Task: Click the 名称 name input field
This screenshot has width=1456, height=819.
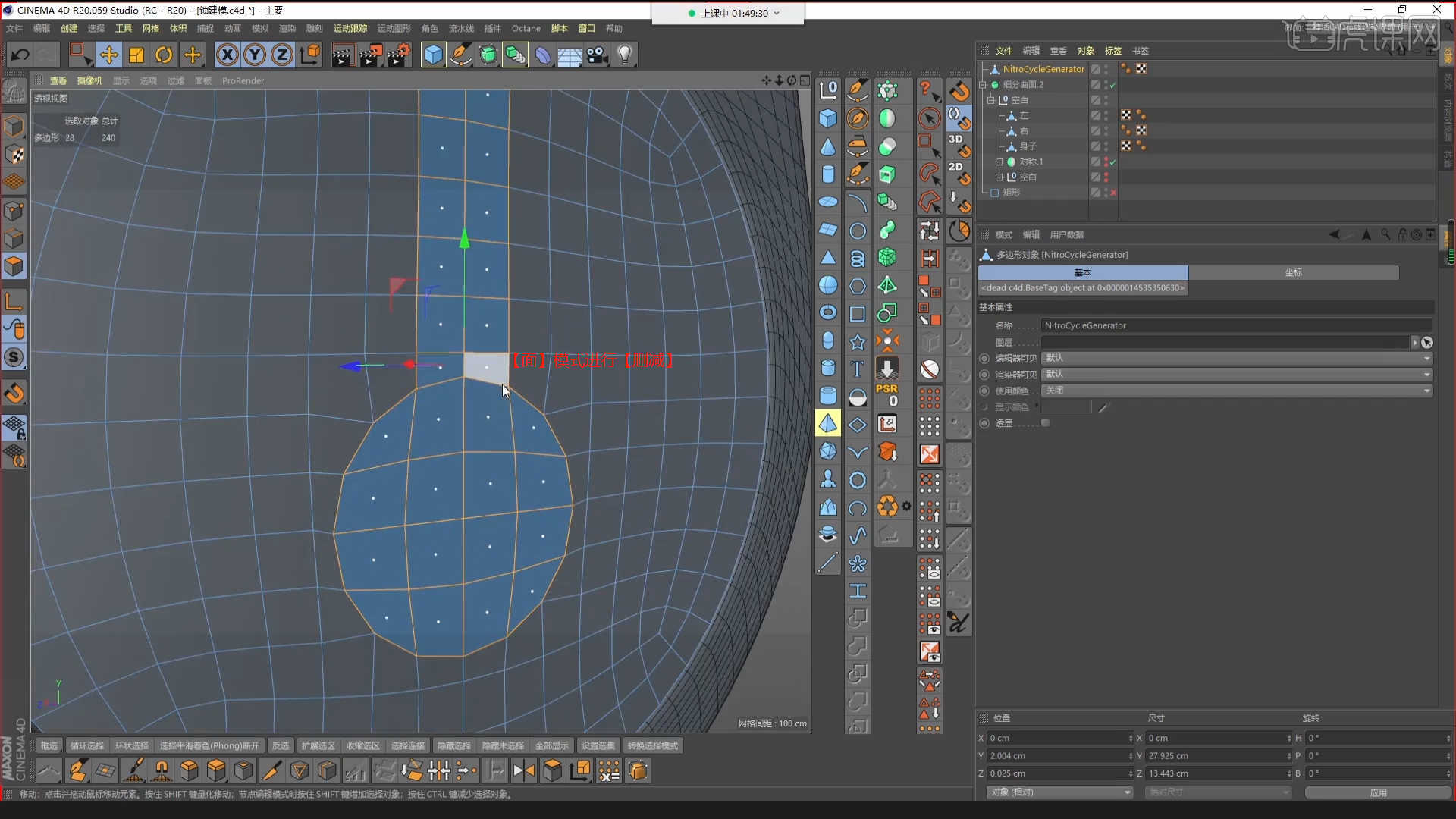Action: pos(1237,325)
